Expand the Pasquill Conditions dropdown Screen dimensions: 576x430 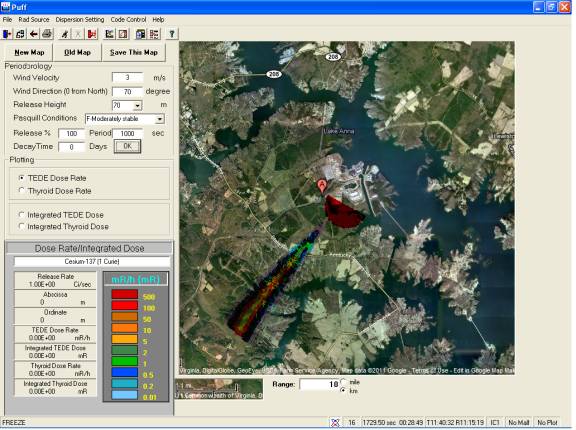click(x=159, y=119)
